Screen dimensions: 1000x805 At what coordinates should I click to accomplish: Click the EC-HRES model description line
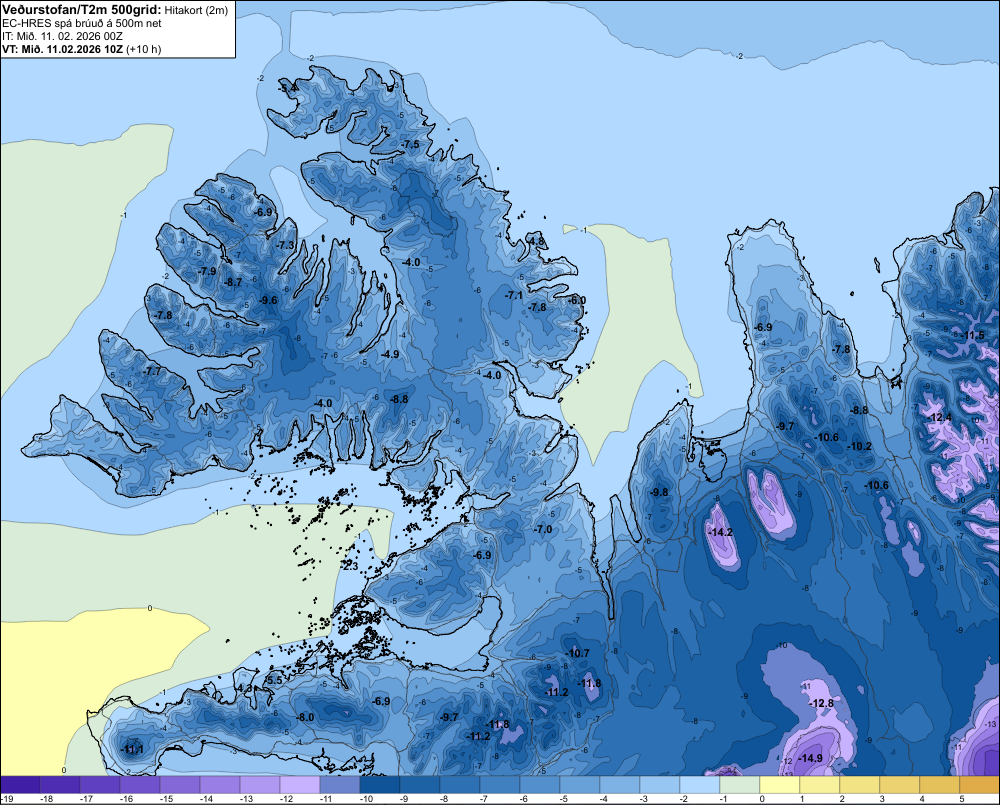click(82, 24)
